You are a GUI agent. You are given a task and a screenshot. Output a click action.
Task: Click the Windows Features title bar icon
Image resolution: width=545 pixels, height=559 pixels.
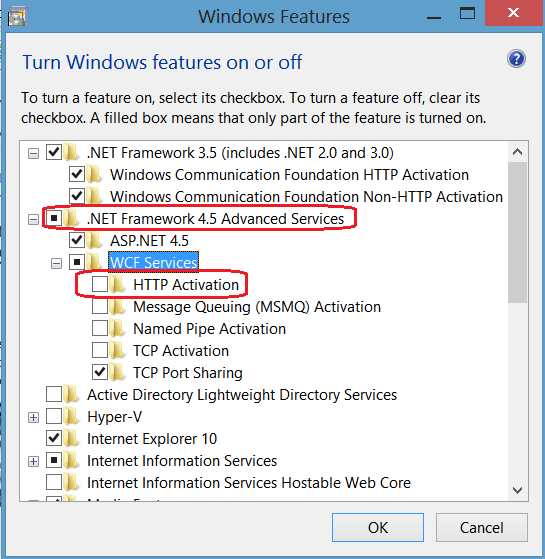tap(17, 17)
